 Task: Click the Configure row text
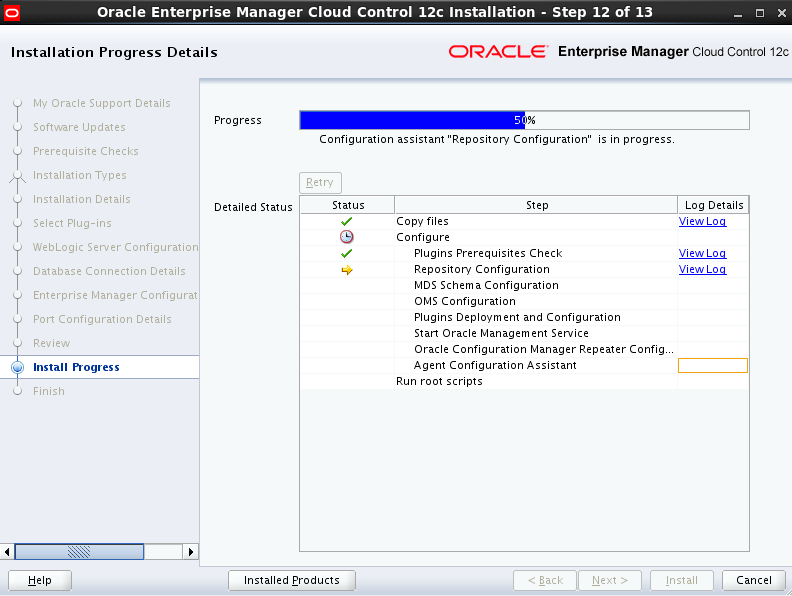point(423,237)
